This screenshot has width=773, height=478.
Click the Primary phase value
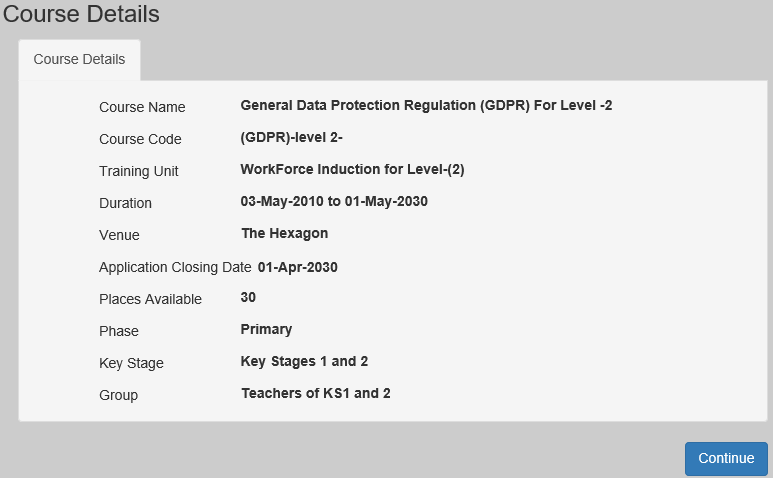[266, 329]
